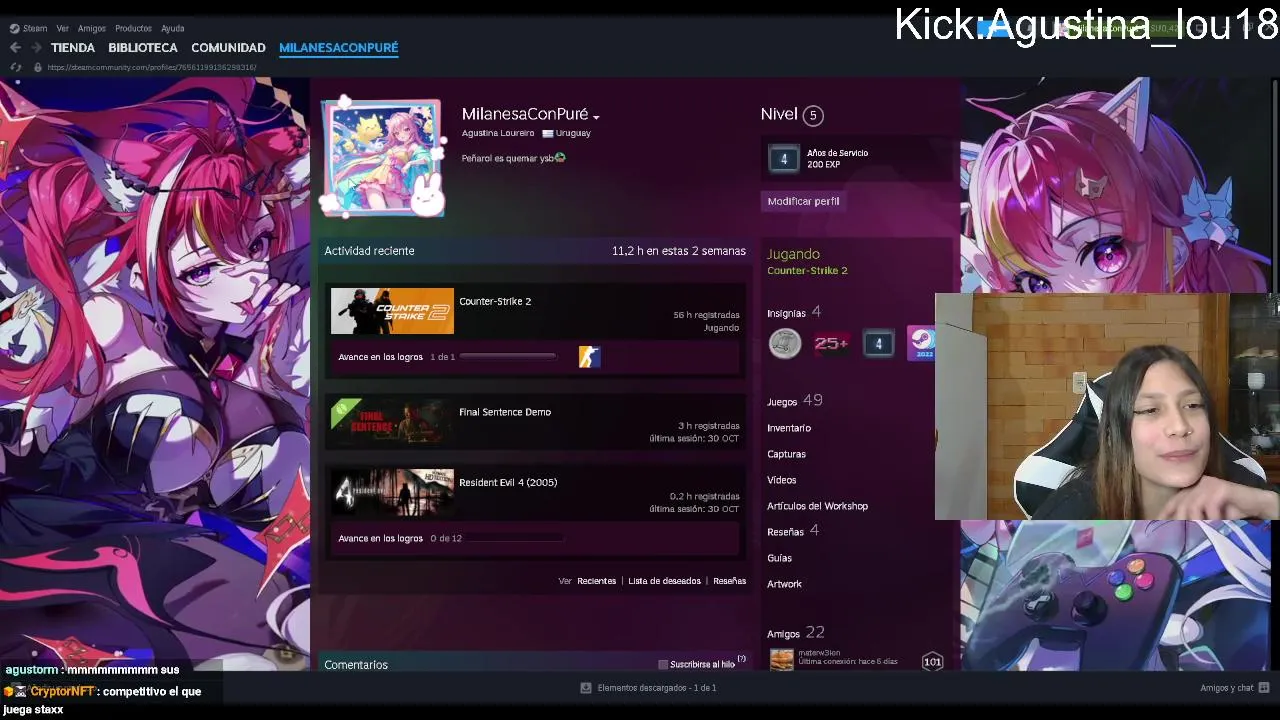Go back with the left arrow
The image size is (1280, 720).
[x=15, y=47]
